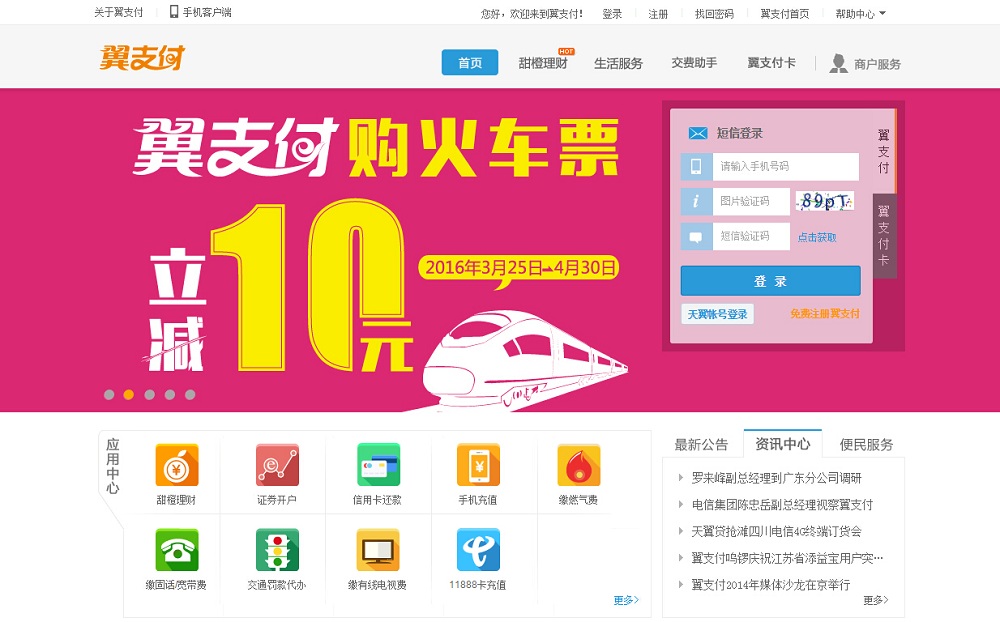Image resolution: width=1000 pixels, height=622 pixels.
Task: Open the 信用卡还款 credit card icon
Action: click(378, 465)
